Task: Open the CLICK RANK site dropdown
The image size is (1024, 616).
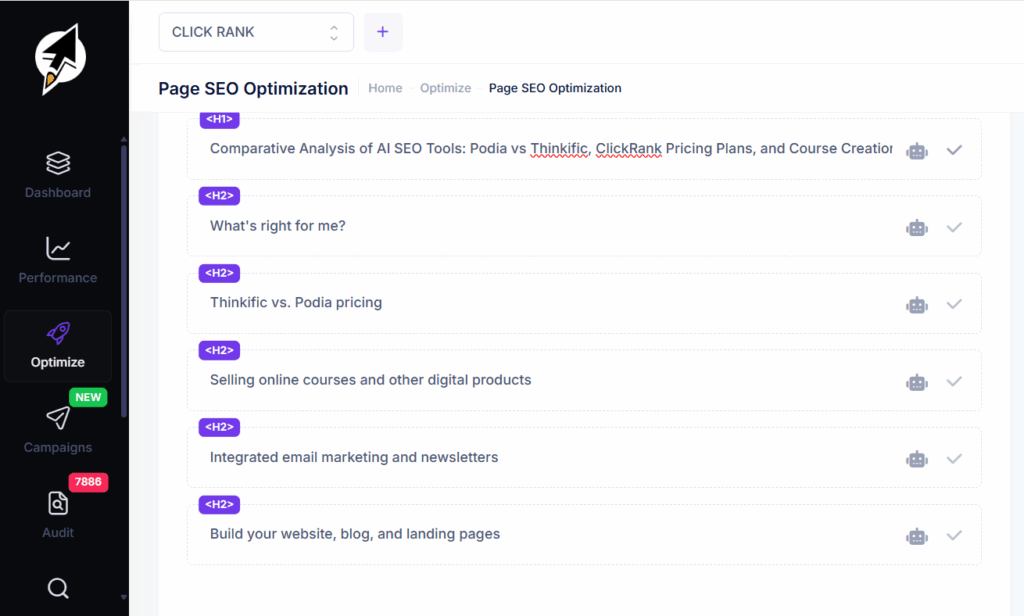Action: coord(256,32)
